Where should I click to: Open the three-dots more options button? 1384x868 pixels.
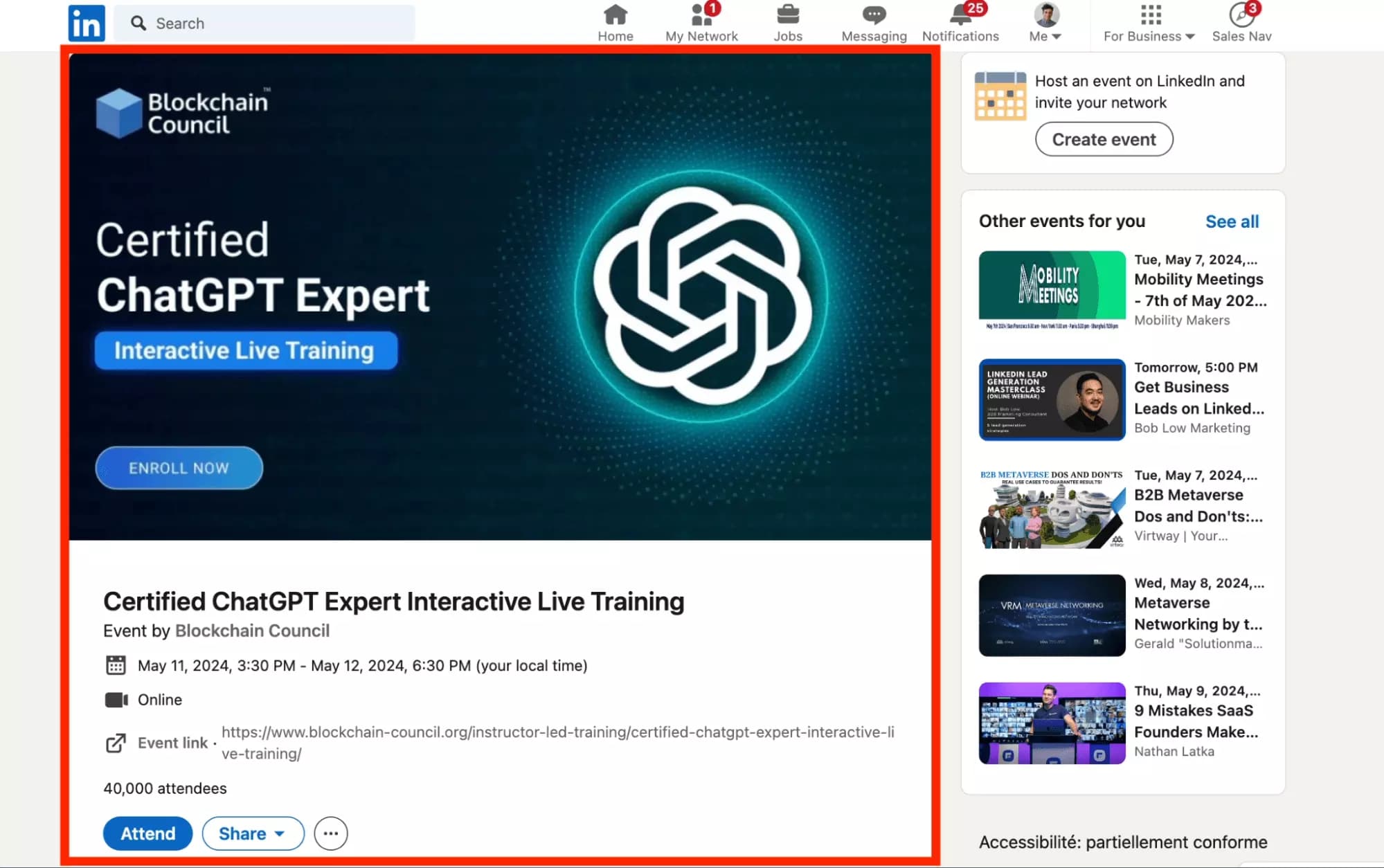[x=330, y=833]
